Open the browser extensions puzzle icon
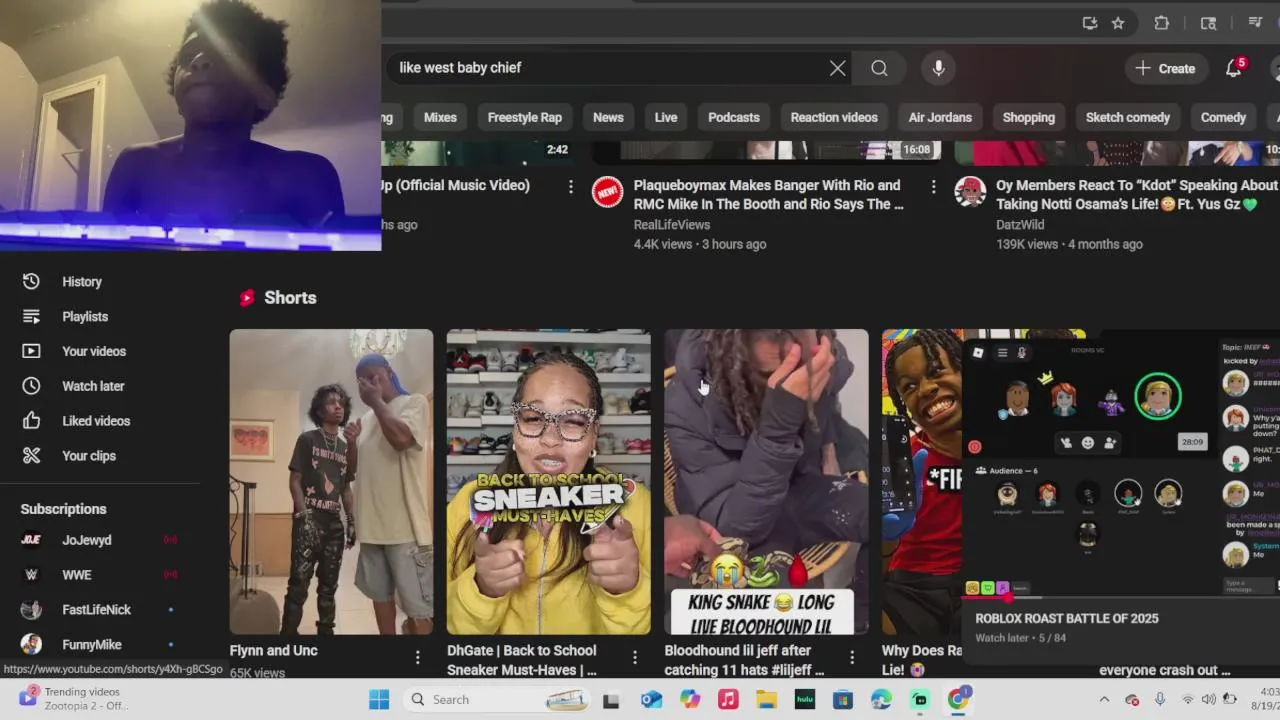 [1161, 23]
